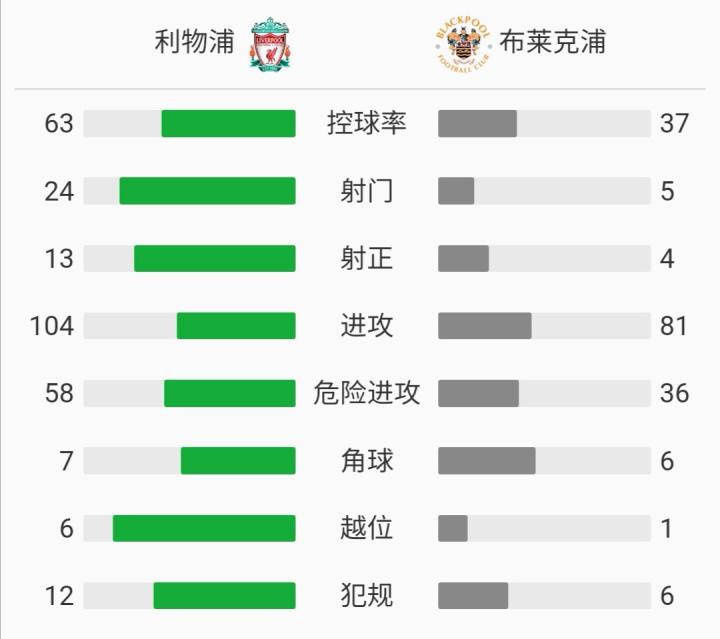Select the 危险进攻 stat label
The height and width of the screenshot is (639, 720).
point(367,393)
